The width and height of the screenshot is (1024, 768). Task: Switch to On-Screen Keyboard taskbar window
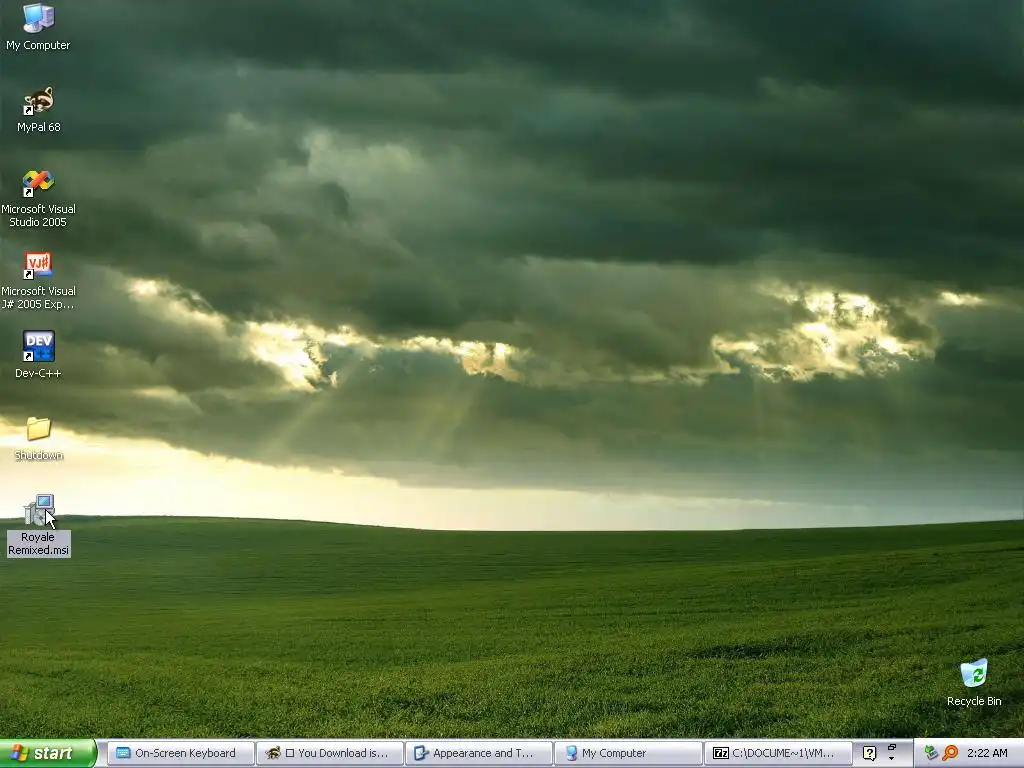180,753
